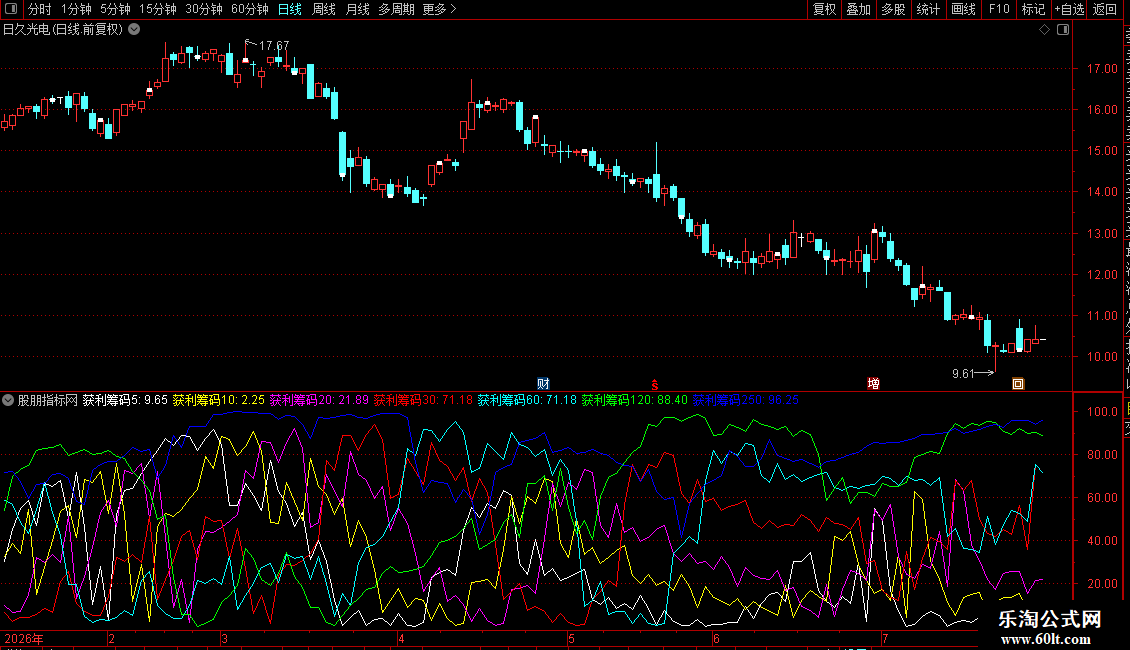Toggle the right side panel icon
Screen dimensions: 1130x650
(1063, 30)
